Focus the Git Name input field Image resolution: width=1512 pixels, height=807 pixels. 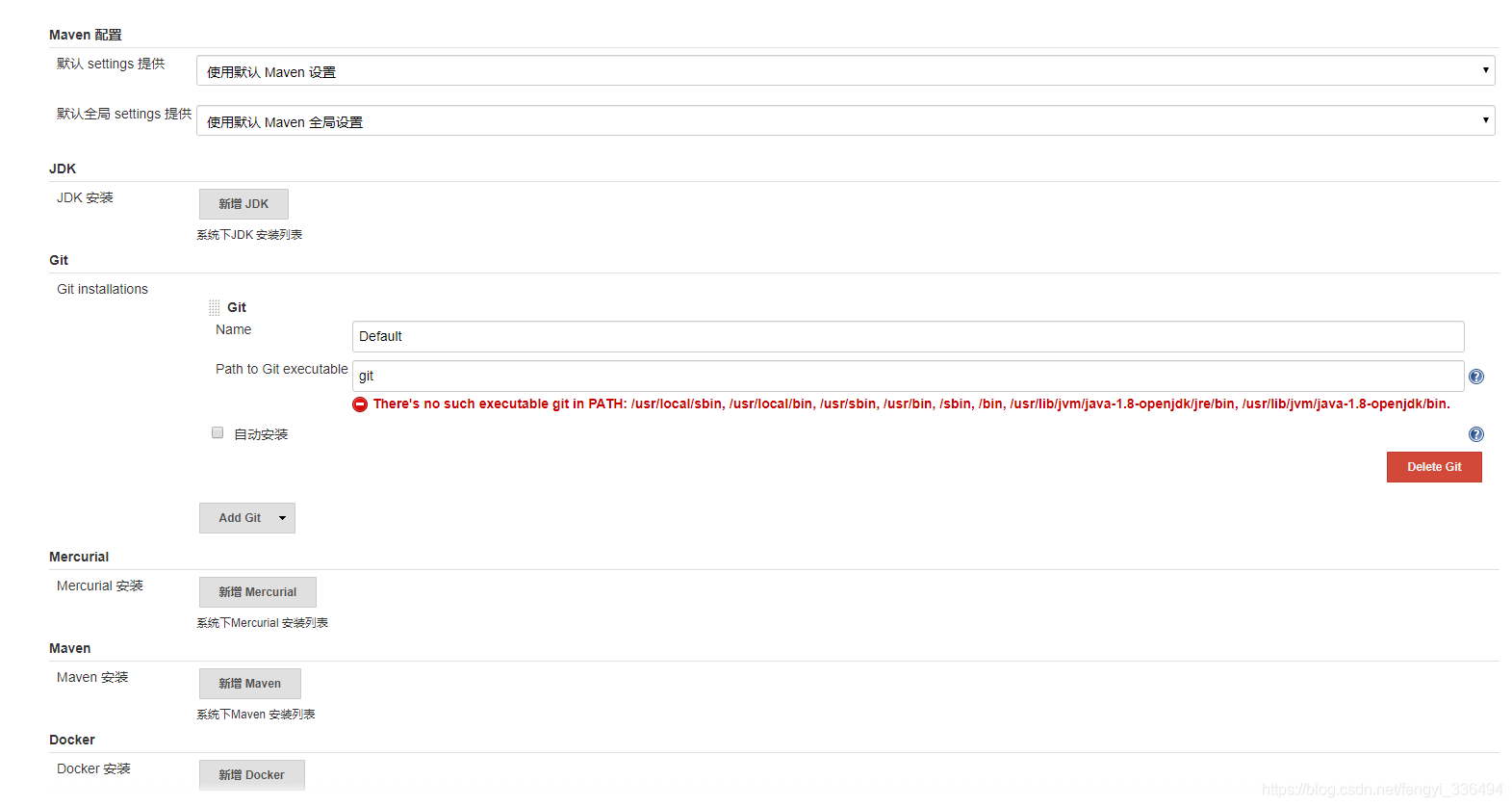tap(908, 336)
